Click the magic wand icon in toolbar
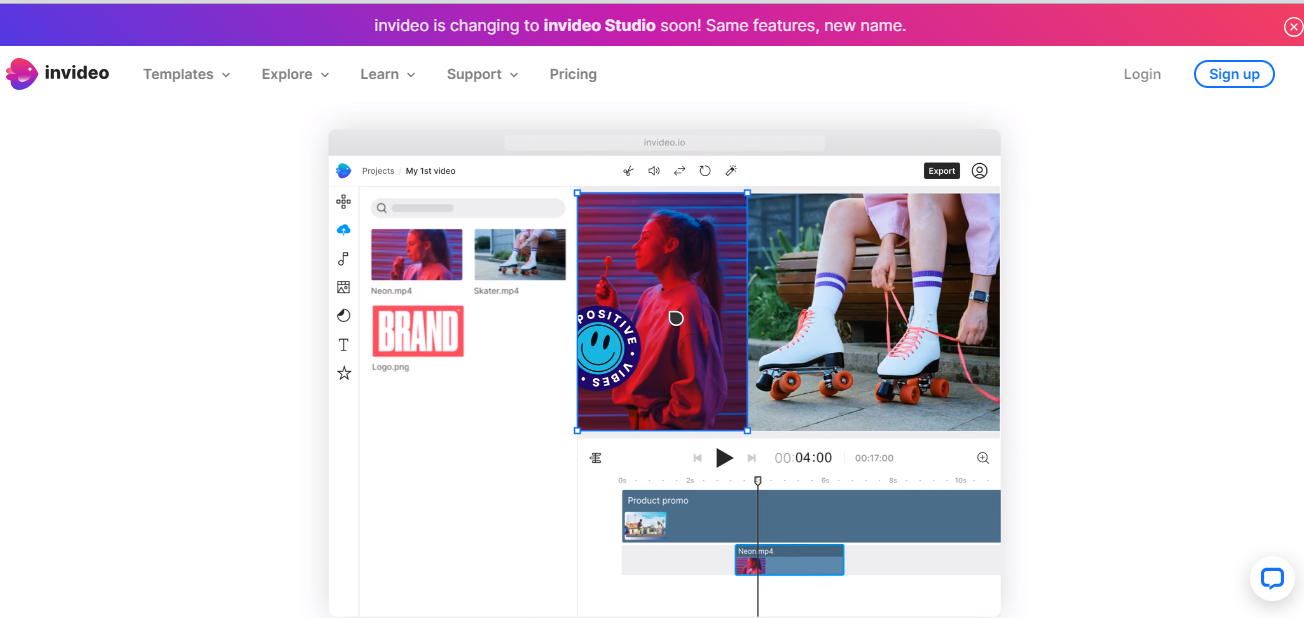 click(731, 171)
